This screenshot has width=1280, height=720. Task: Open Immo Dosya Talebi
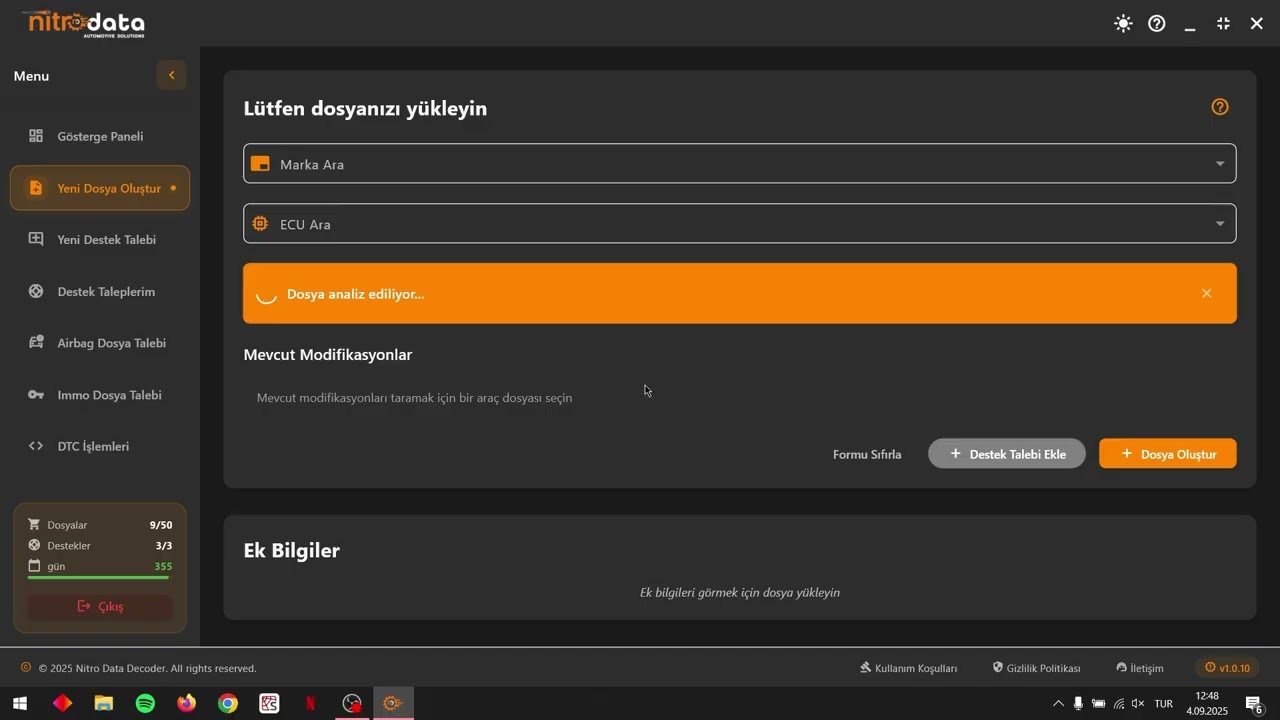[x=100, y=395]
